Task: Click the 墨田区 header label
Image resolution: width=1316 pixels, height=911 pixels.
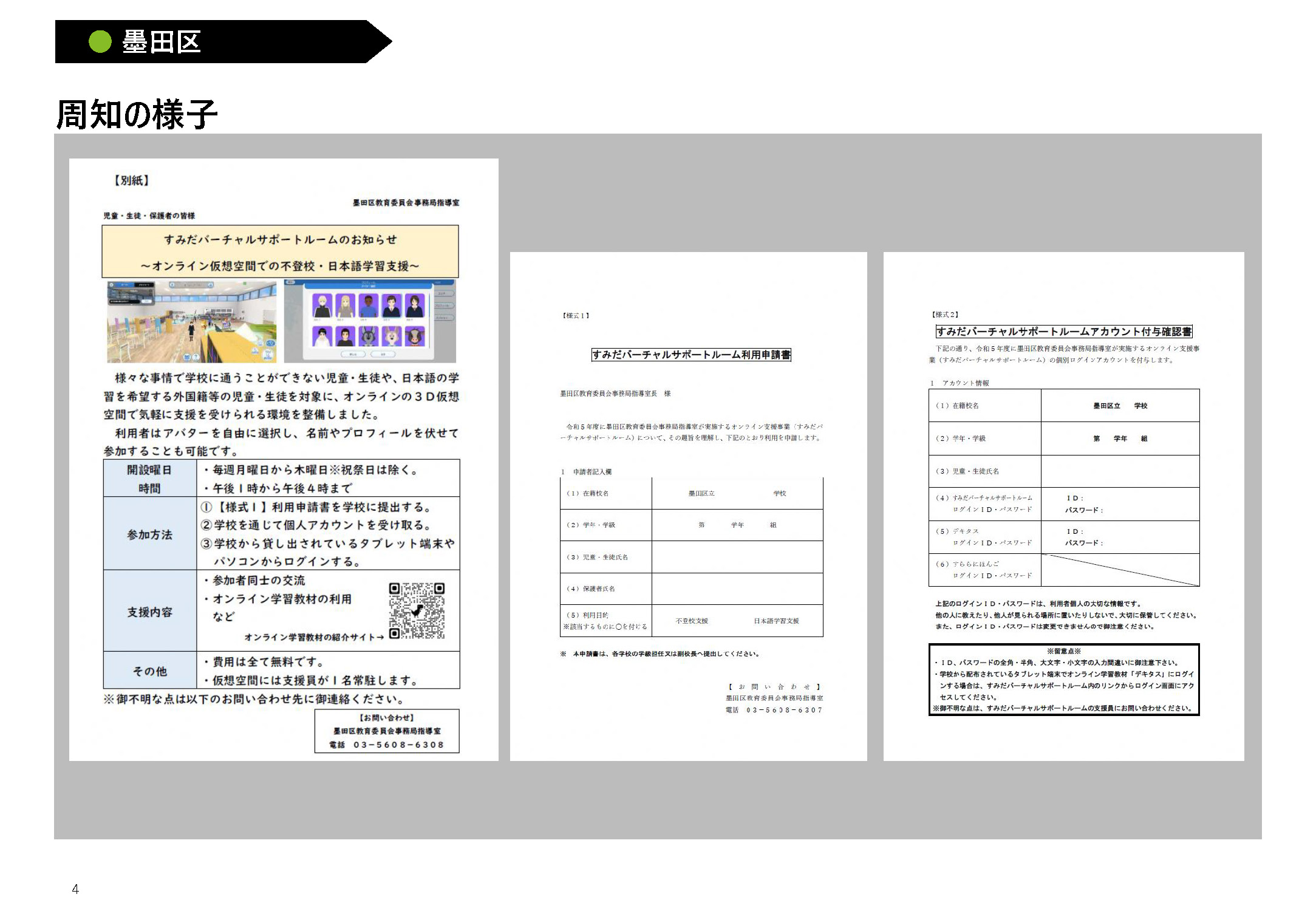Action: coord(162,42)
